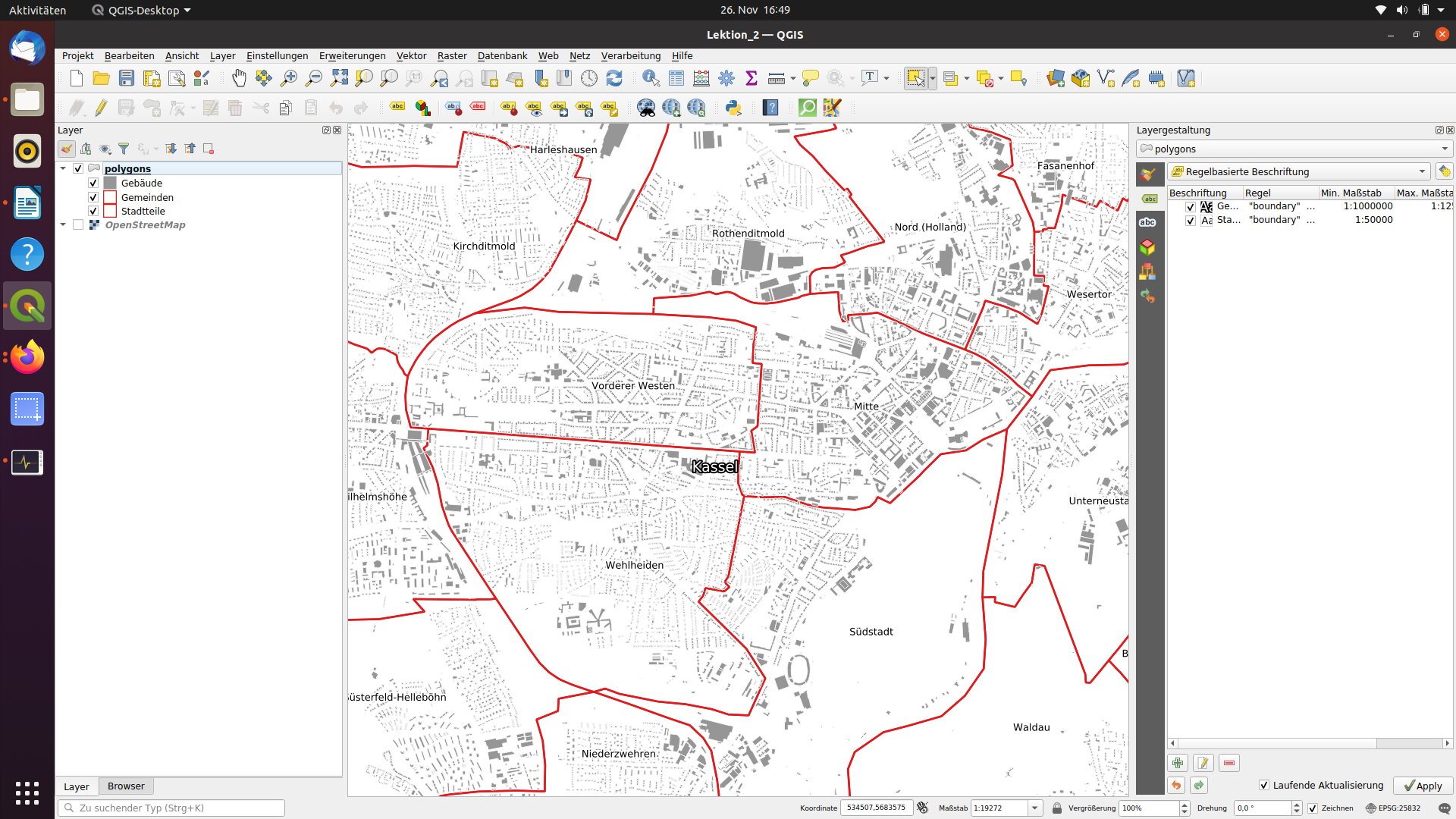The width and height of the screenshot is (1456, 819).
Task: Click the Zoom Full extent icon
Action: pos(339,78)
